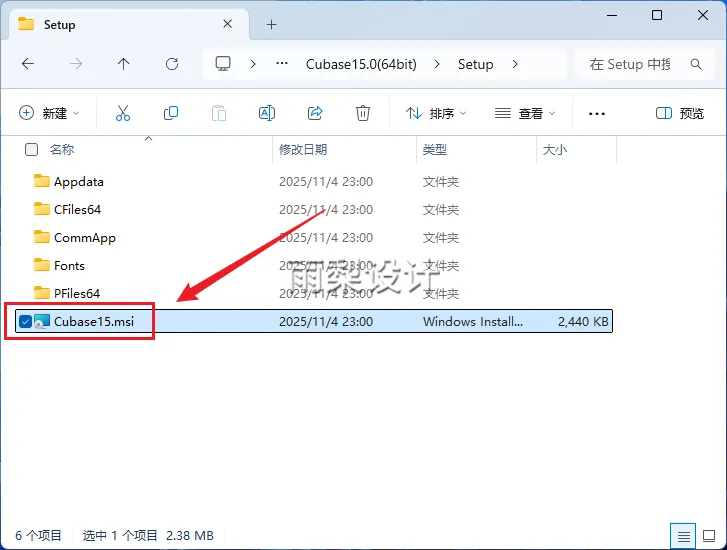This screenshot has width=727, height=550.
Task: Go back with the left arrow
Action: [x=28, y=64]
